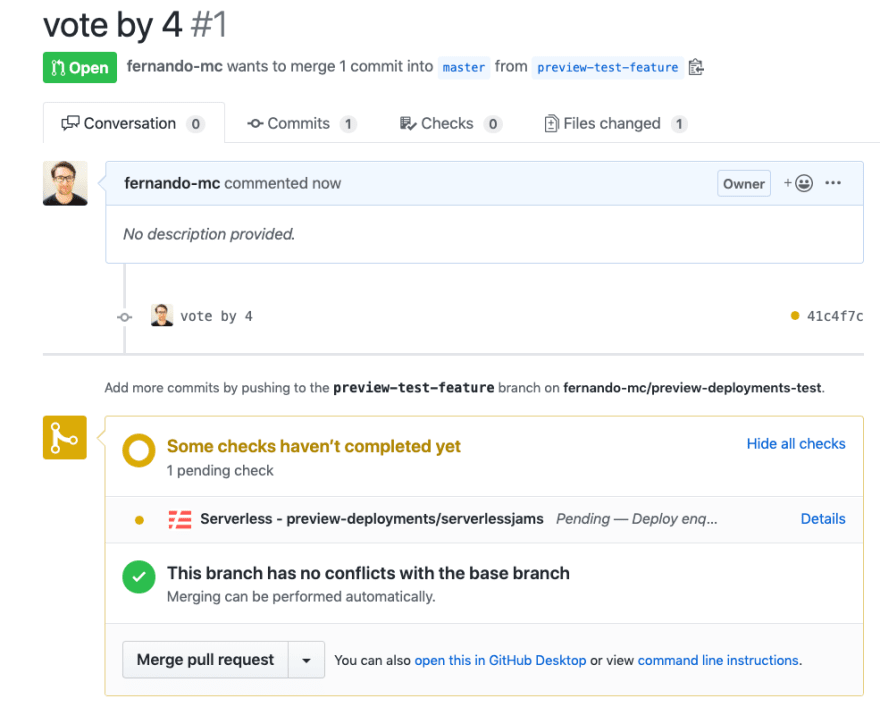Switch to the Checks tab
The height and width of the screenshot is (707, 880).
tap(450, 123)
